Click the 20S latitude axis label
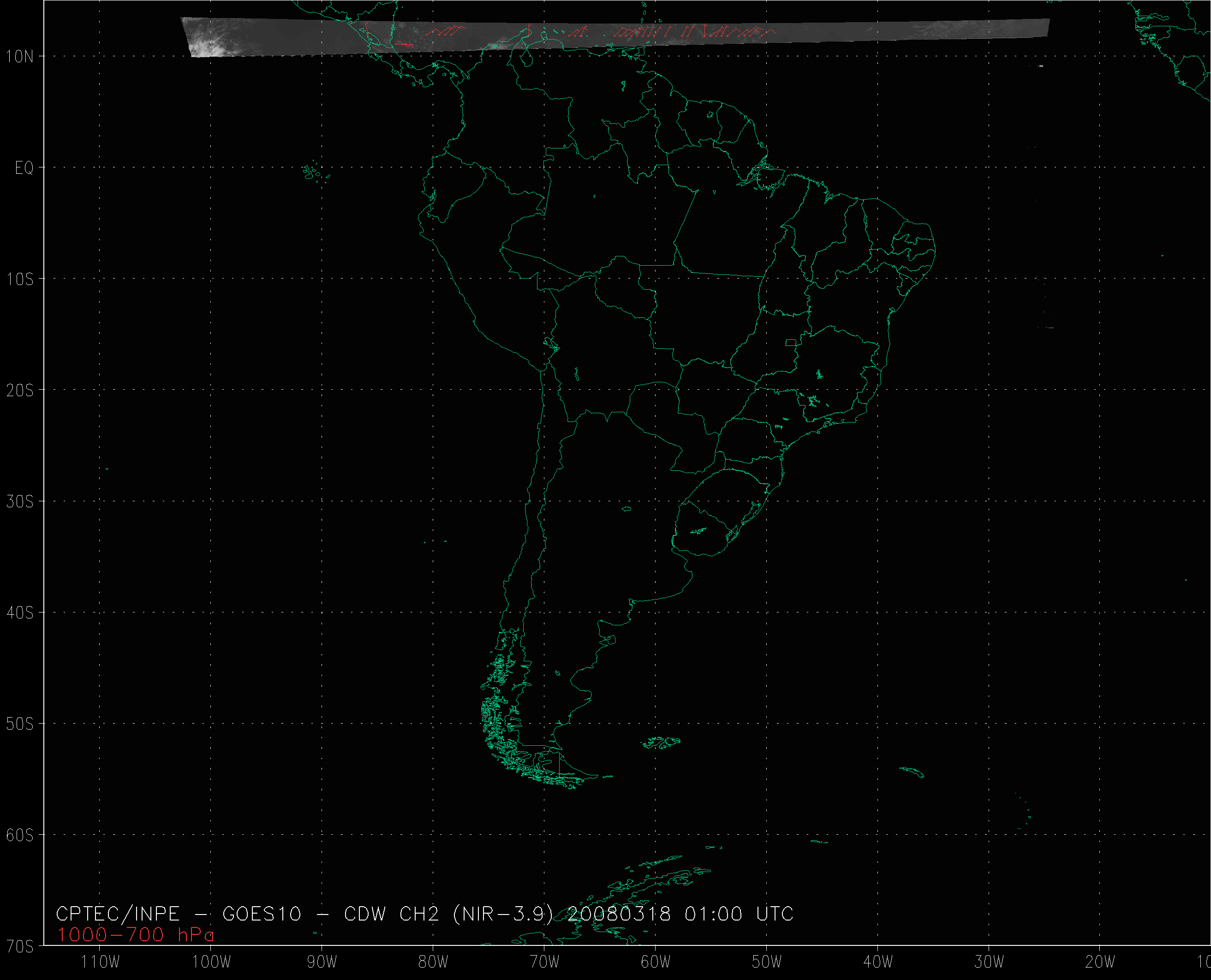The image size is (1211, 980). point(20,390)
